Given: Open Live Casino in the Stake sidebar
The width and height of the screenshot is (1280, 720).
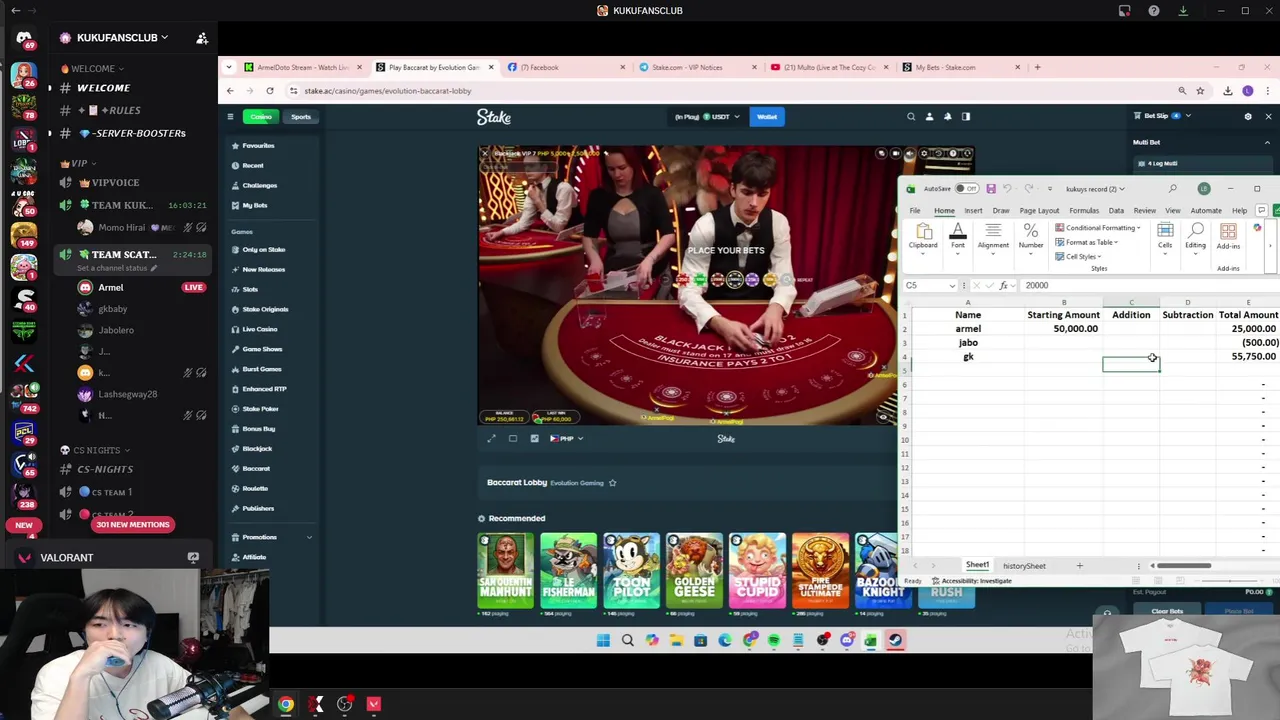Looking at the screenshot, I should [259, 329].
